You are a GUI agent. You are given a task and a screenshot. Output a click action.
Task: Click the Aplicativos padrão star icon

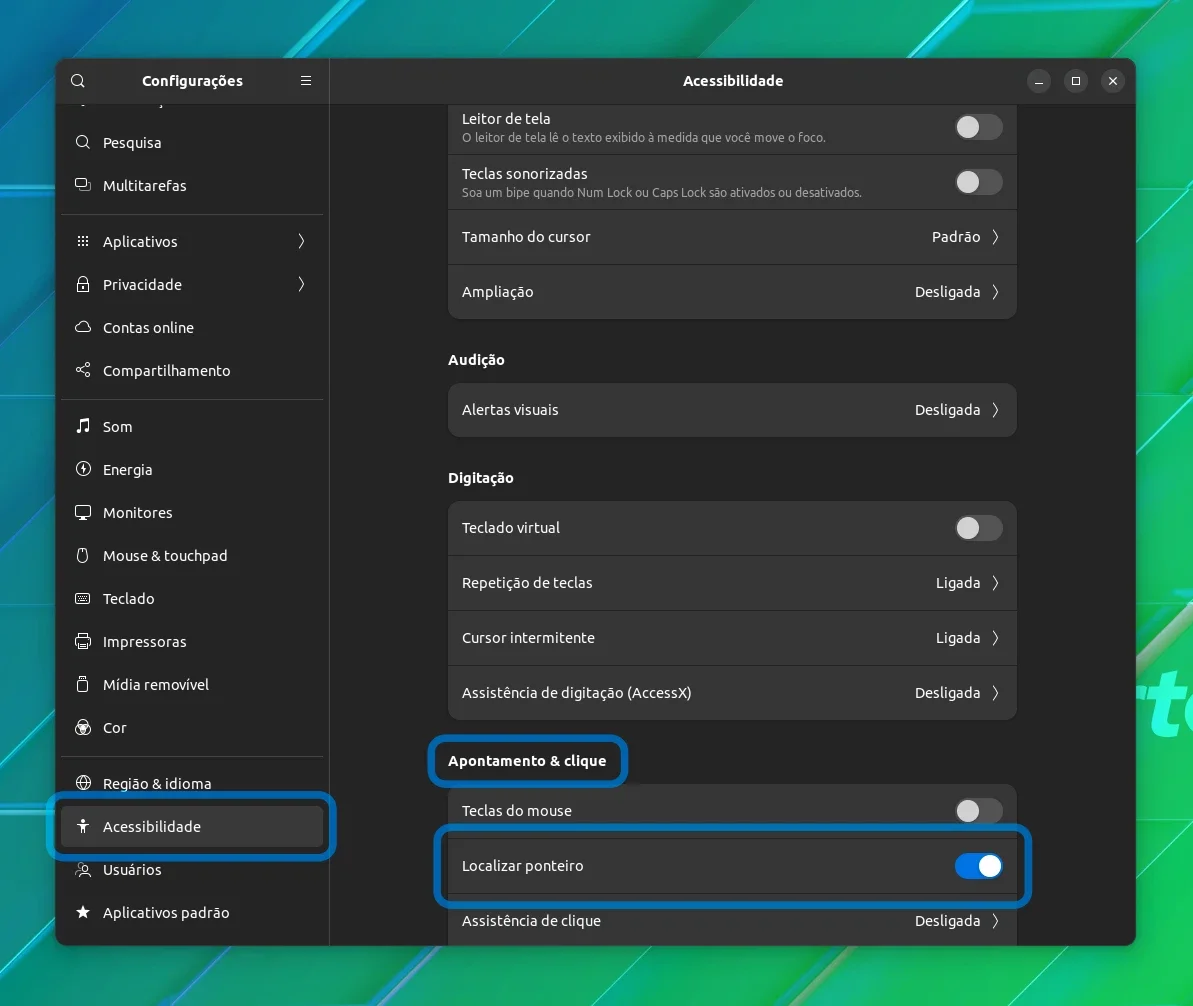tap(83, 912)
